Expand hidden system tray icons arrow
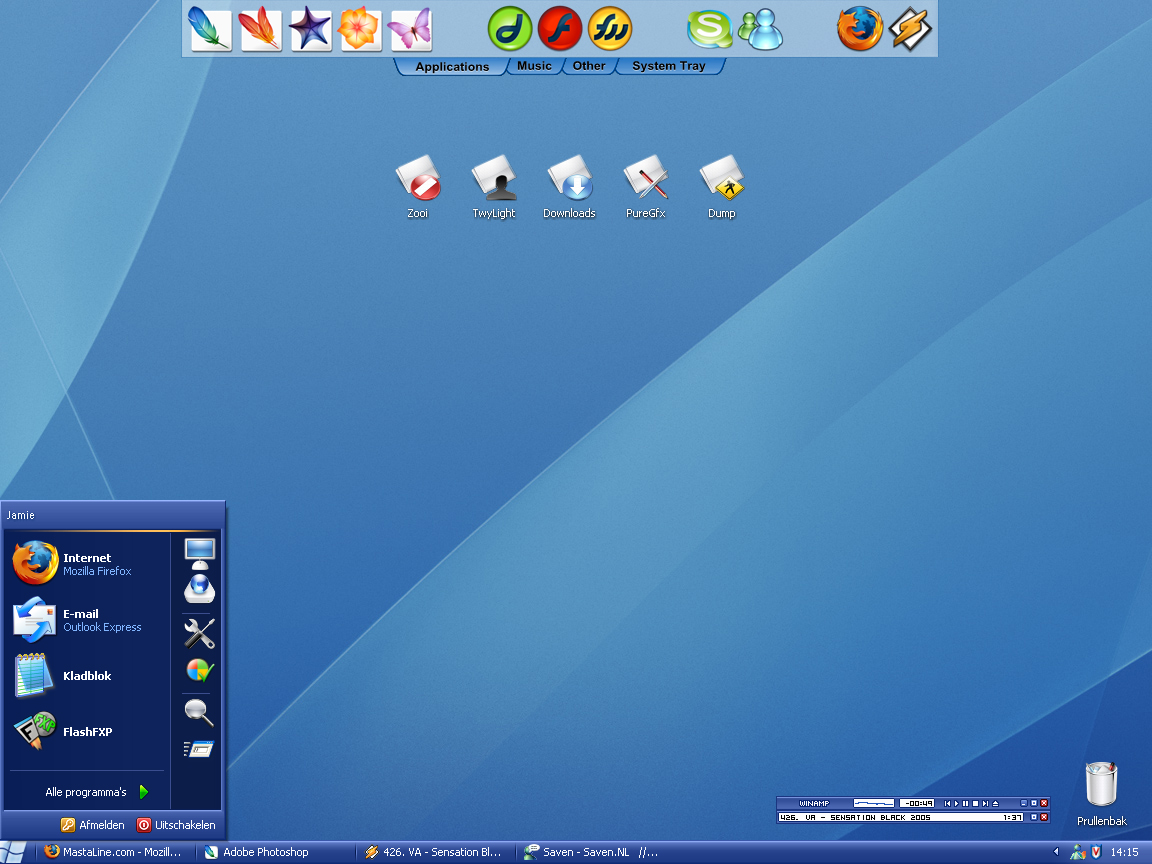Image resolution: width=1152 pixels, height=864 pixels. click(x=1056, y=852)
